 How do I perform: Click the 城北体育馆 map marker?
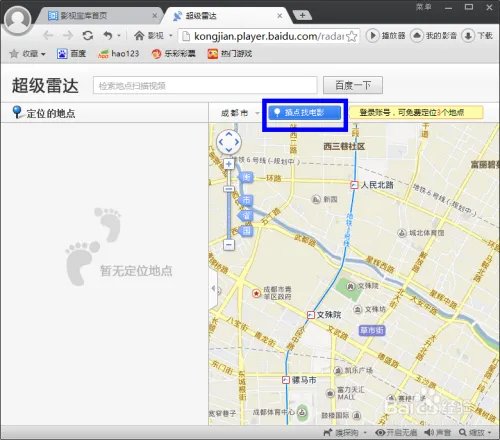[402, 233]
